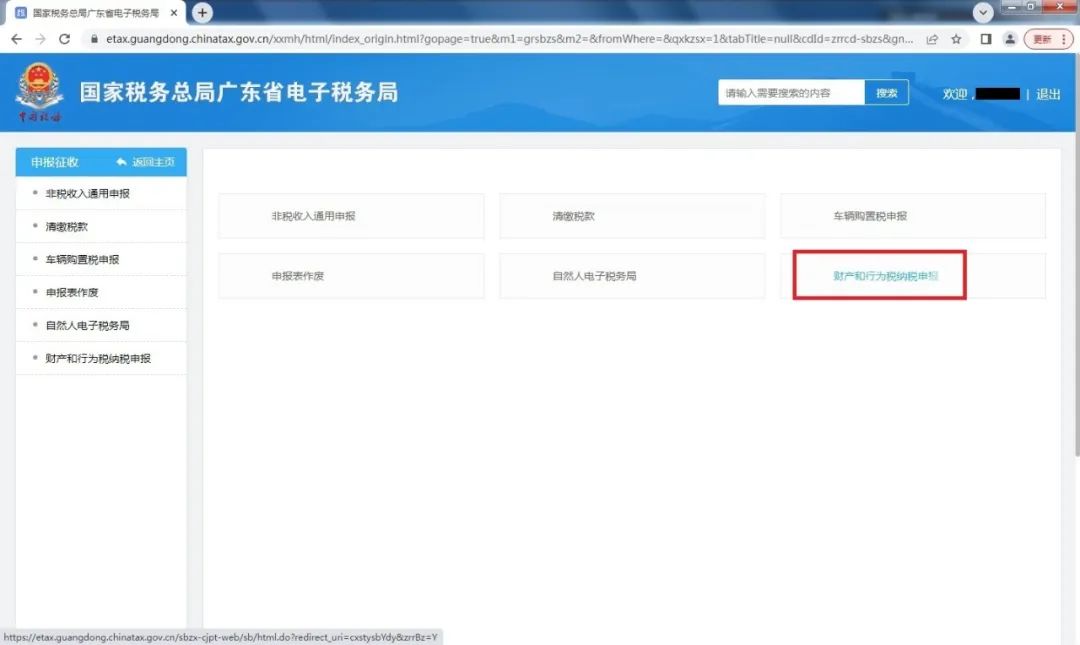View site security info lock icon

tap(94, 39)
